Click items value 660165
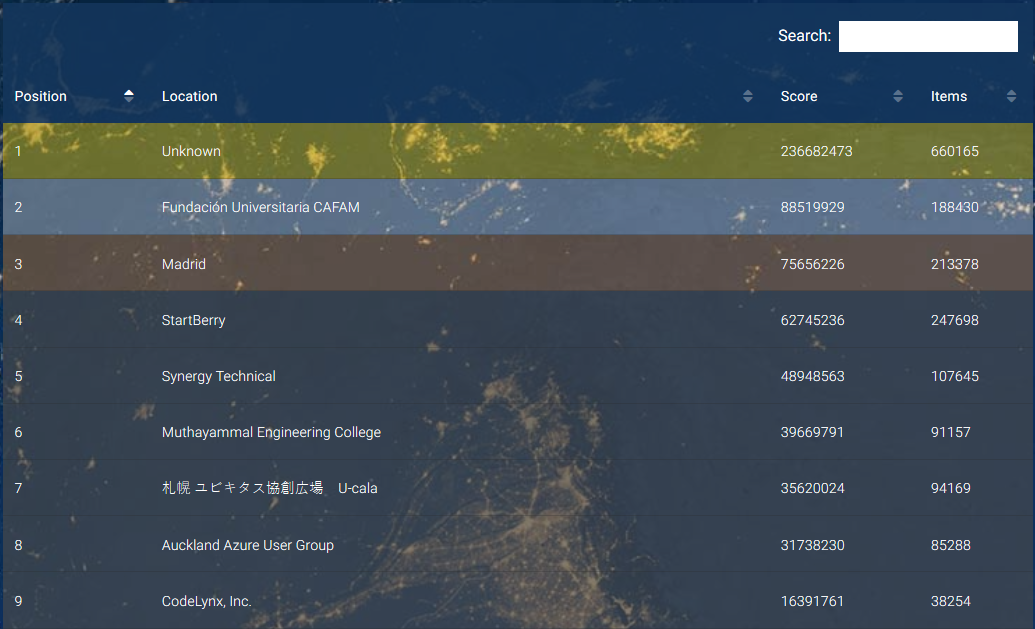This screenshot has height=629, width=1035. click(954, 151)
